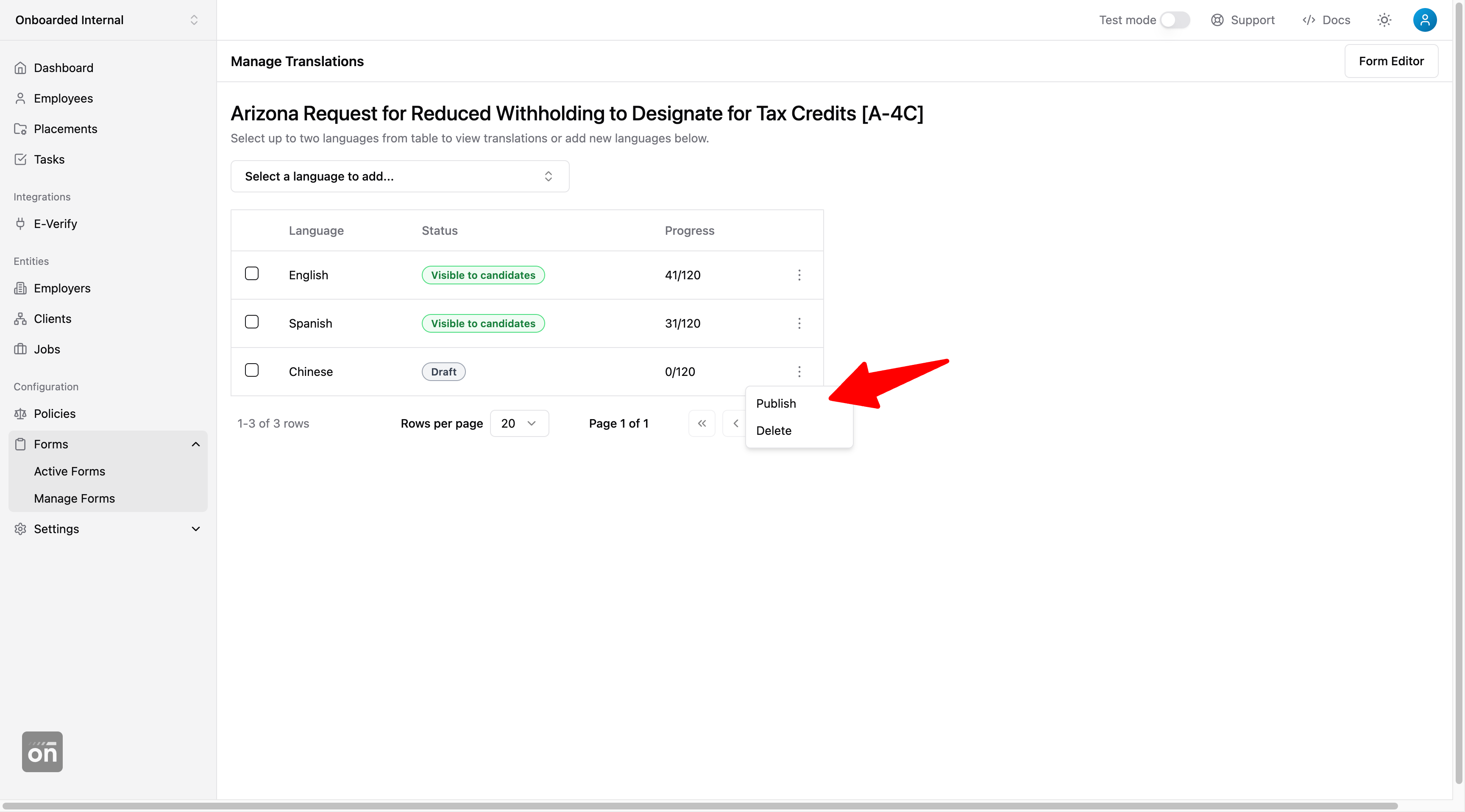Image resolution: width=1465 pixels, height=812 pixels.
Task: Open Docs link label
Action: (1336, 20)
